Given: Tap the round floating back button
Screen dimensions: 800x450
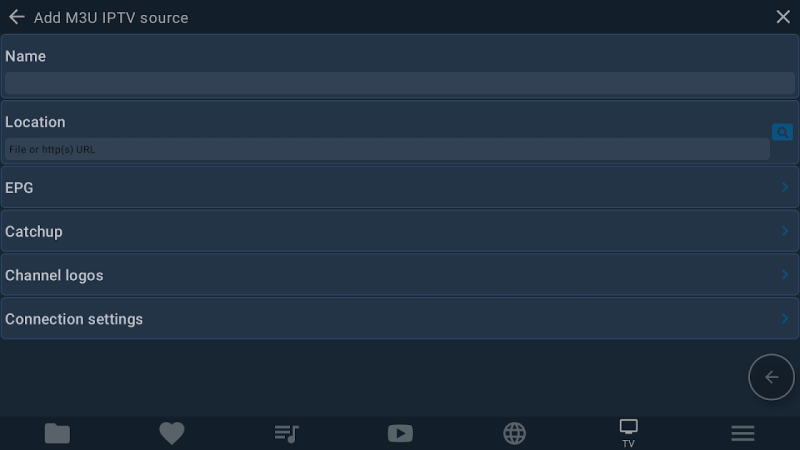Looking at the screenshot, I should click(x=771, y=377).
